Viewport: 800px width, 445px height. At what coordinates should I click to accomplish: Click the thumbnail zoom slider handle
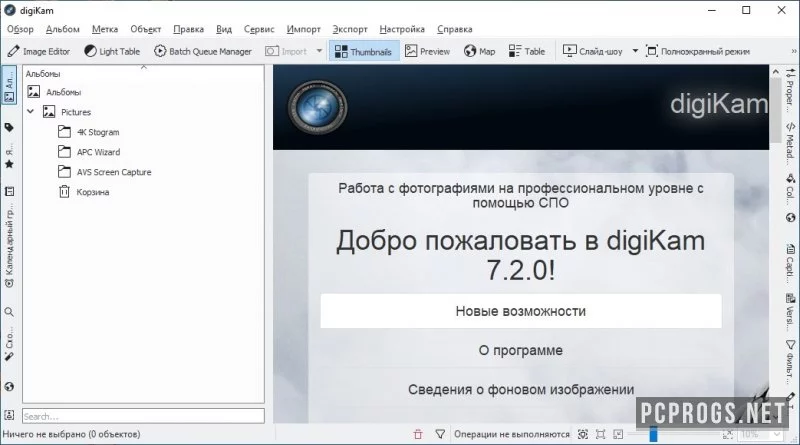click(x=653, y=434)
